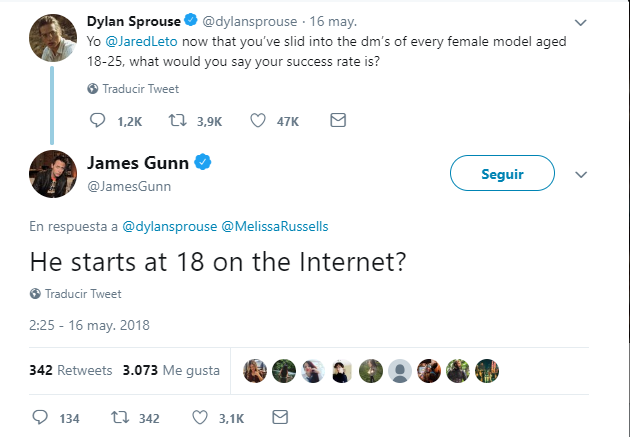Share James Gunn's tweet by message icon
630x437 pixels.
(280, 417)
